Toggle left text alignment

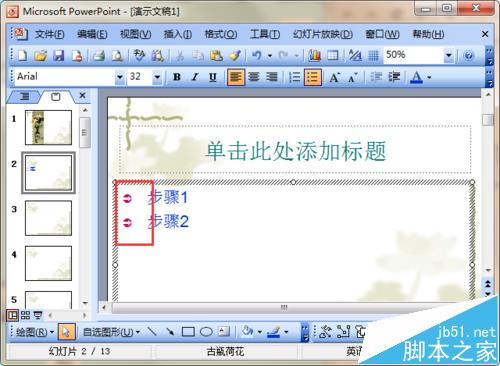click(x=236, y=77)
